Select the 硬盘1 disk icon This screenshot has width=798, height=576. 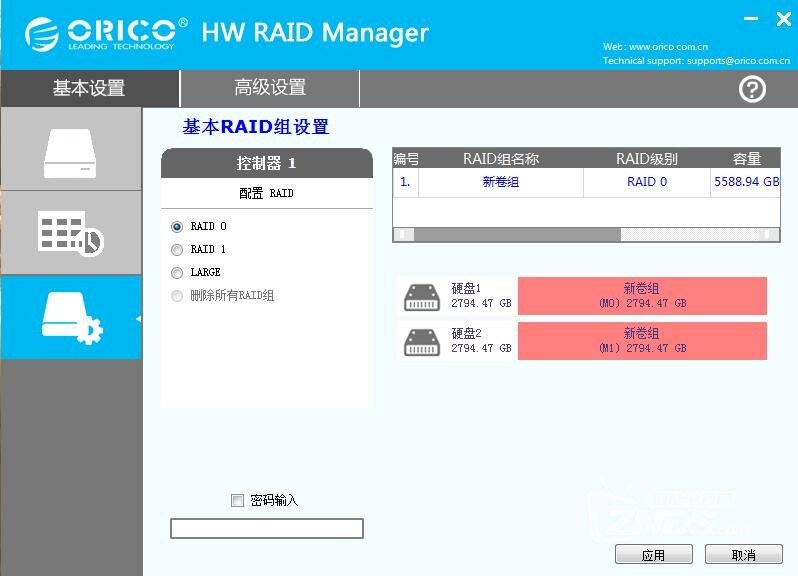pyautogui.click(x=421, y=297)
